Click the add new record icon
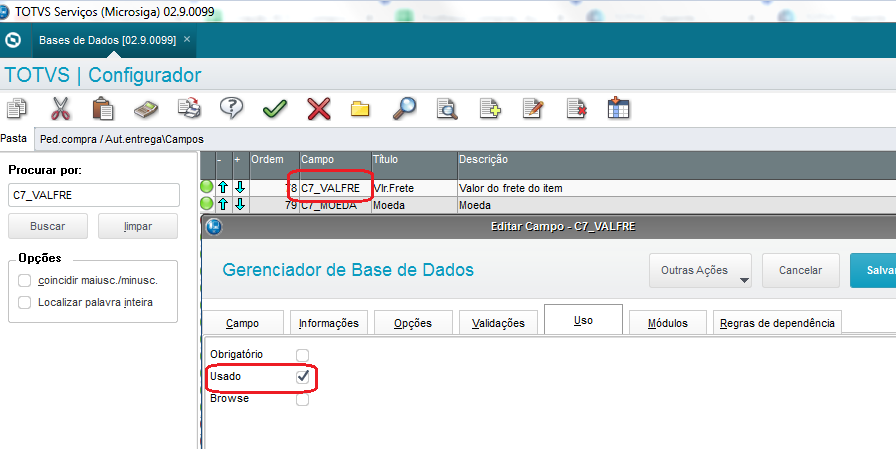Screen dimensions: 896x449 pos(490,109)
